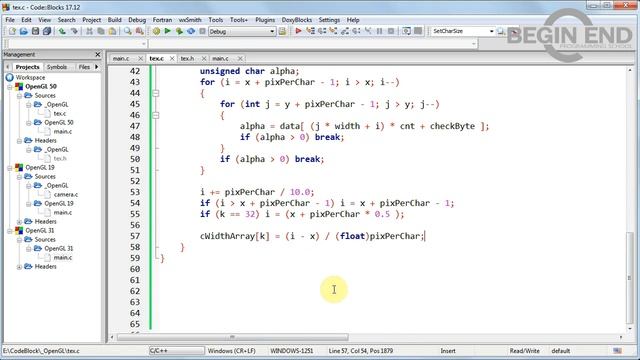This screenshot has height=360, width=640.
Task: Start debugging with red arrow icon
Action: 298,31
